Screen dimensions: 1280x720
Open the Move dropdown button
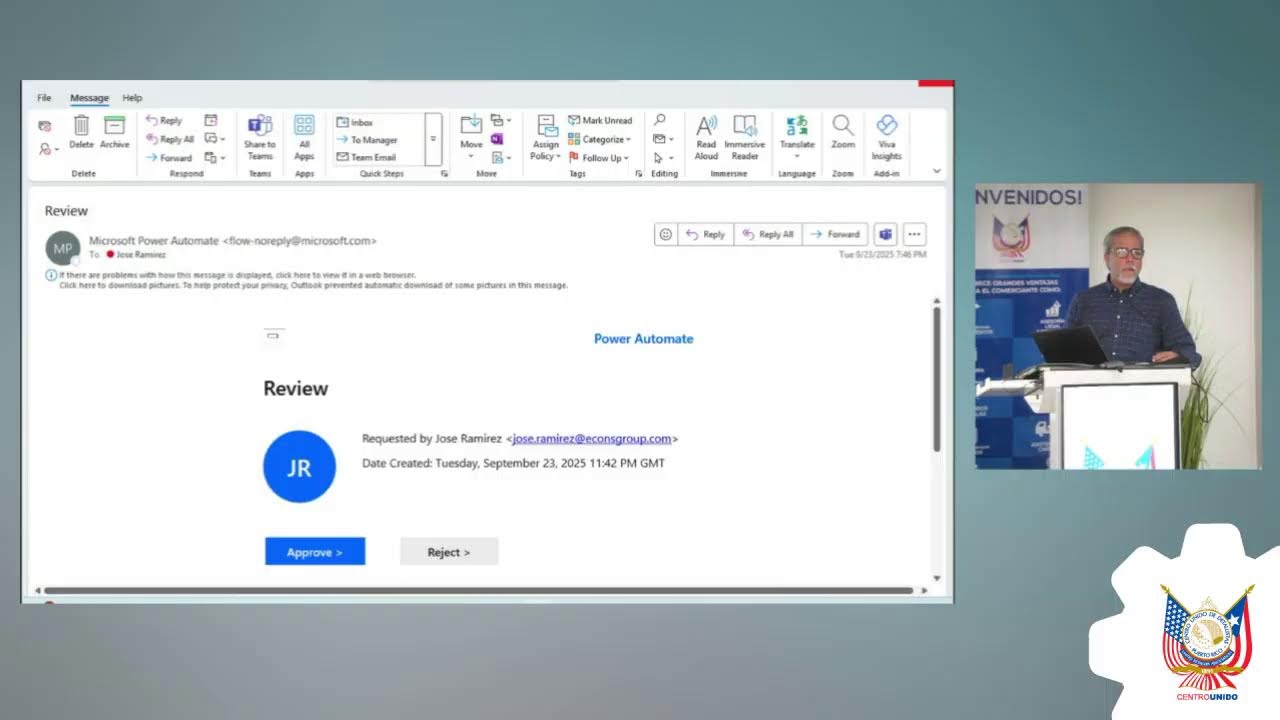[x=471, y=137]
